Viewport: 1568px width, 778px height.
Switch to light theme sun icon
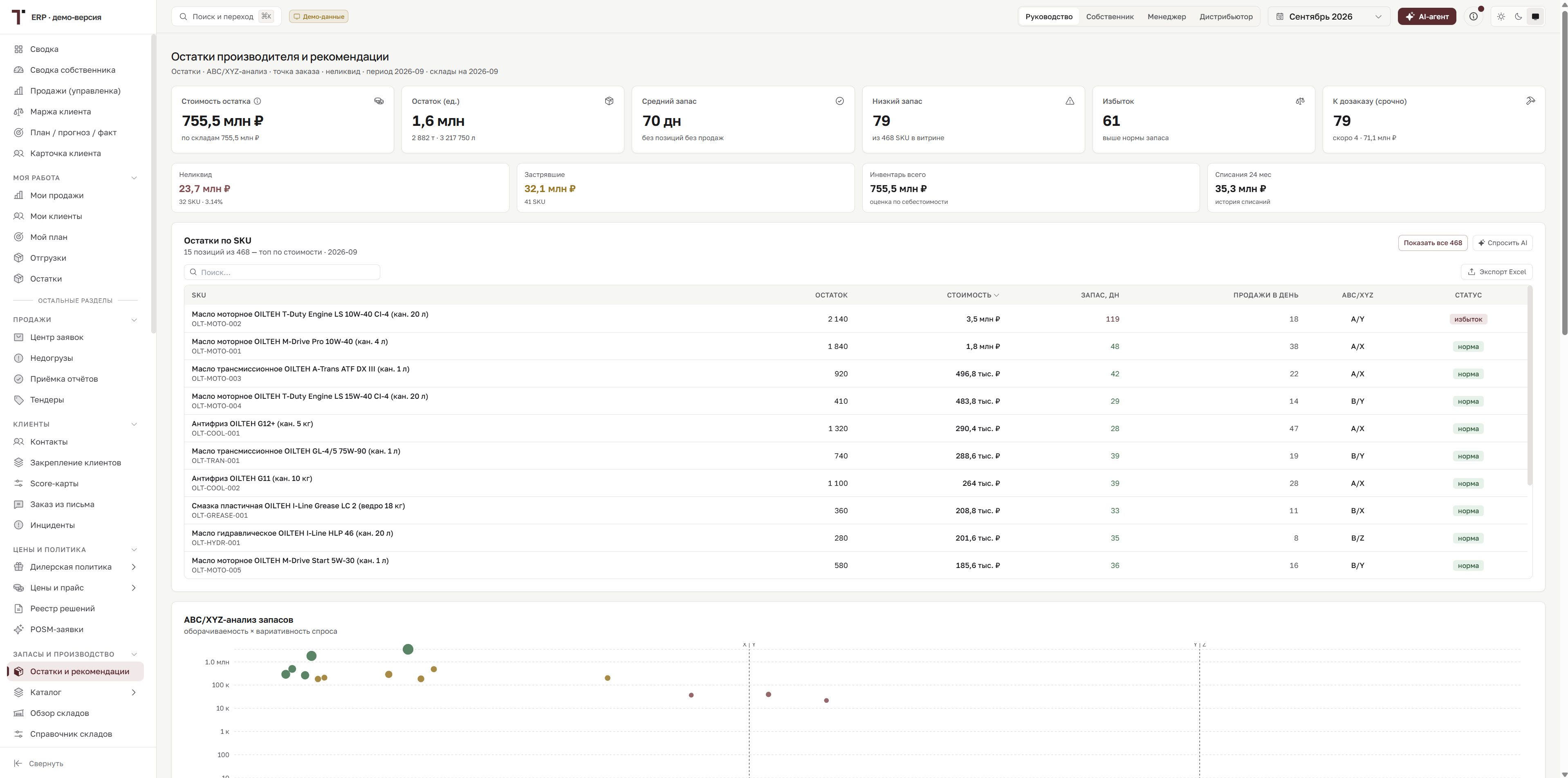pyautogui.click(x=1501, y=16)
